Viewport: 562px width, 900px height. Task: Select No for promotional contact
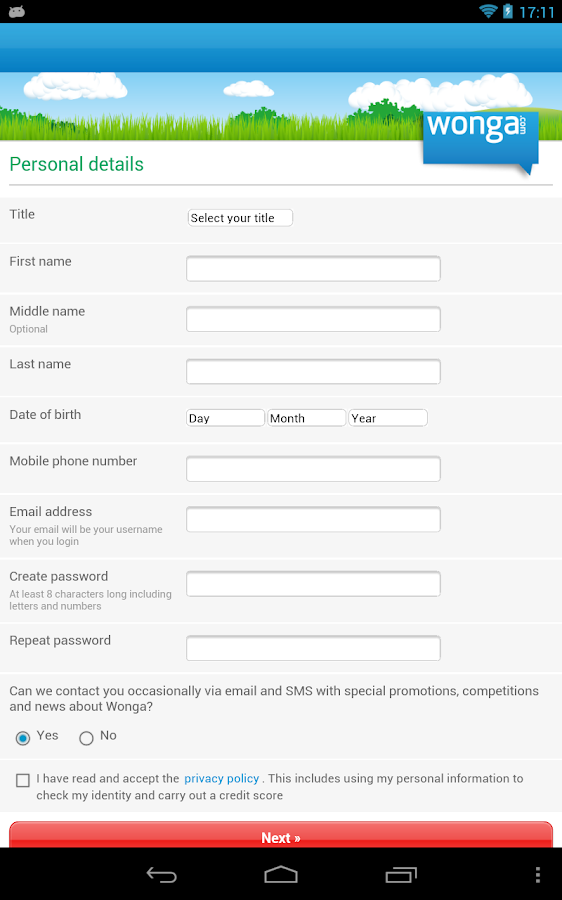click(86, 738)
